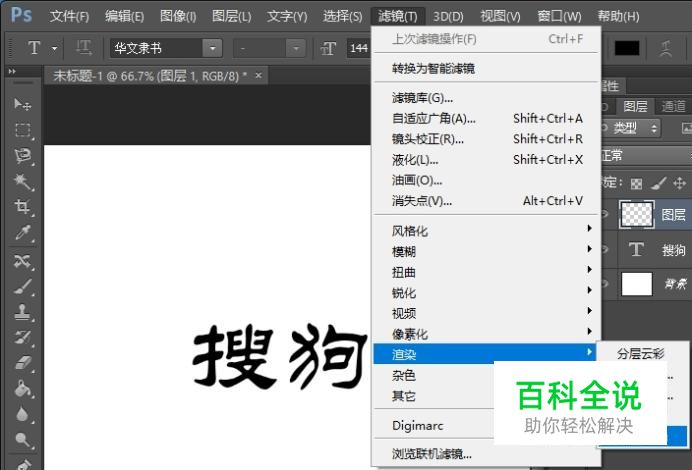Expand the 模糊 submenu

pyautogui.click(x=485, y=252)
